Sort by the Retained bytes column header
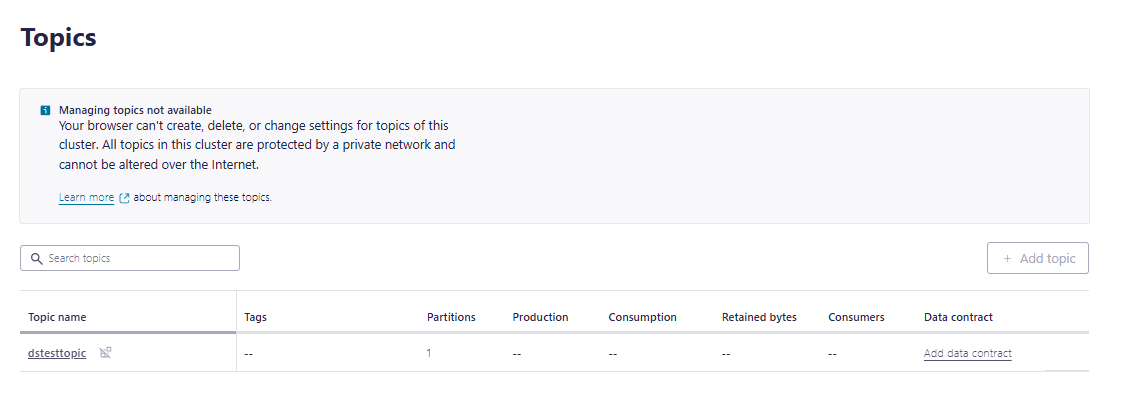The image size is (1129, 407). (x=759, y=317)
